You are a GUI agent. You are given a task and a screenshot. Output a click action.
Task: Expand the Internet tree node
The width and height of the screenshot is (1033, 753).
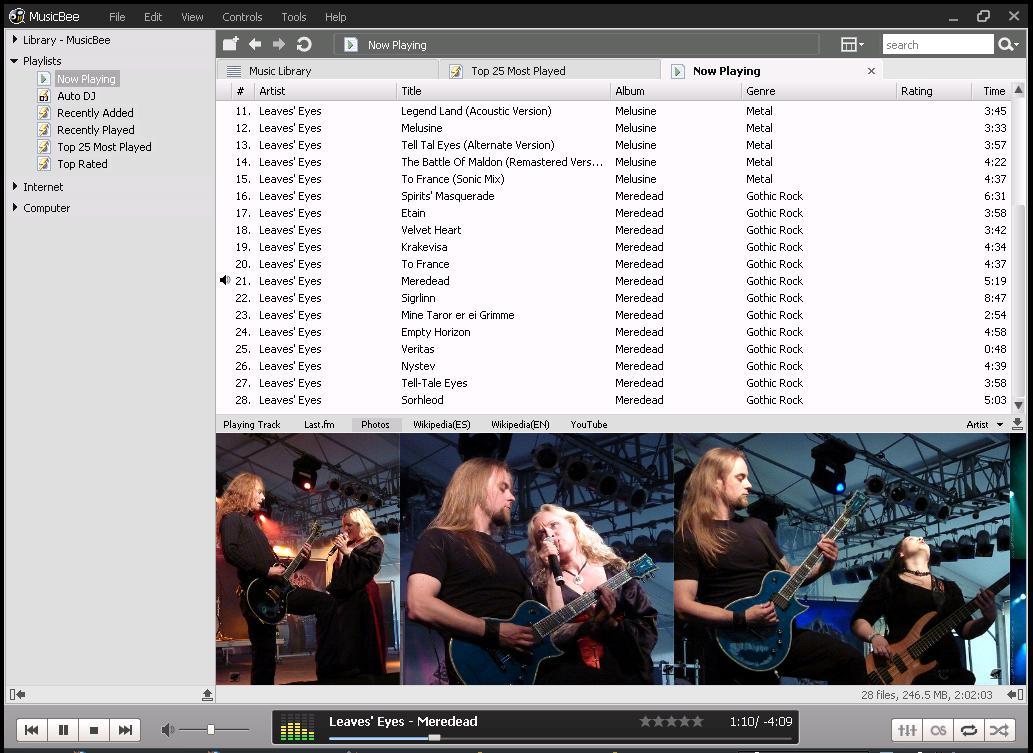[14, 186]
